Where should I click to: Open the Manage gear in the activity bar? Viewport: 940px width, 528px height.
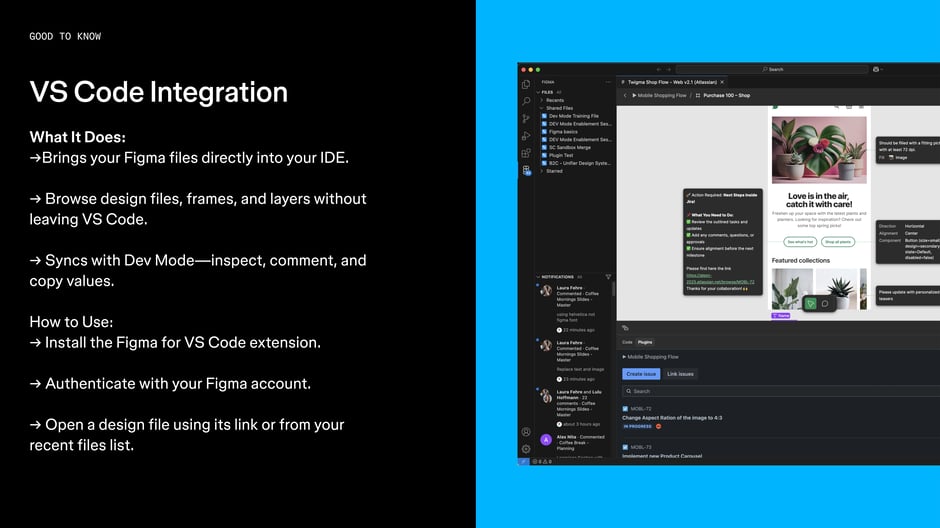pos(526,449)
